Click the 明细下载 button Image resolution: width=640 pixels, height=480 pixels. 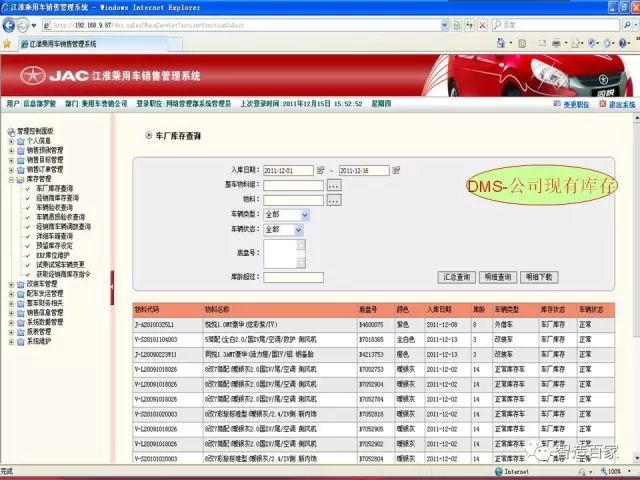click(x=539, y=277)
